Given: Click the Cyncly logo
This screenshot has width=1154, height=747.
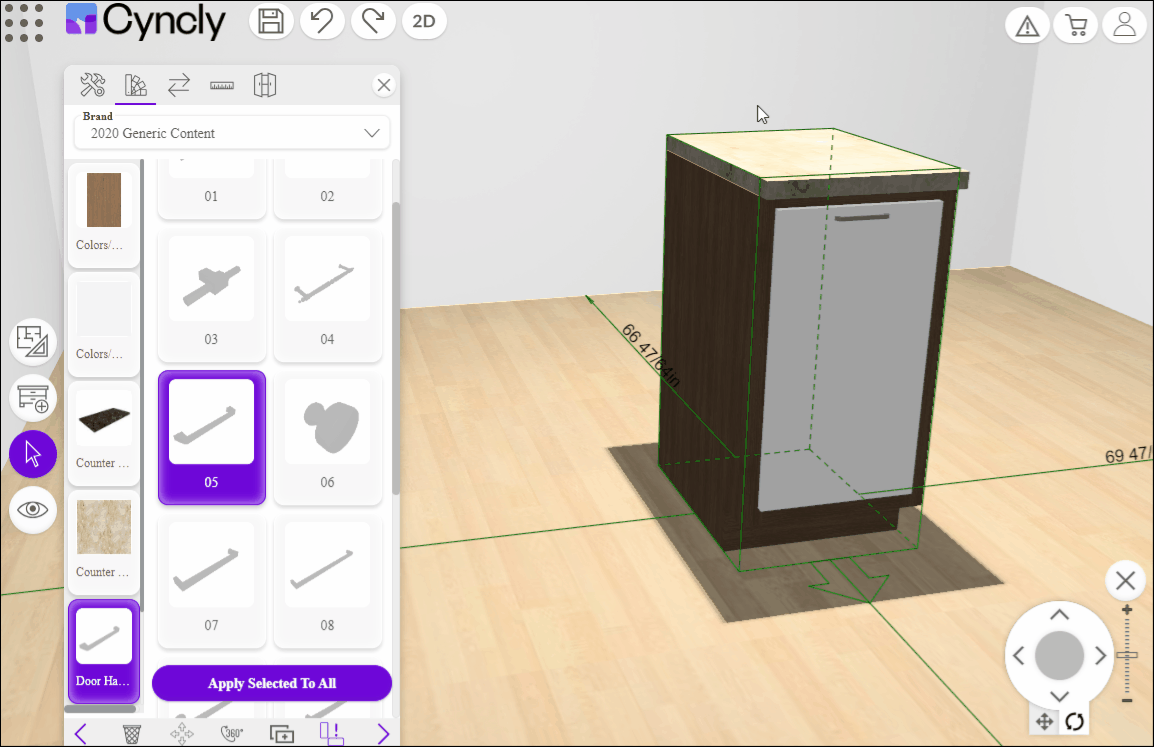Looking at the screenshot, I should (x=146, y=21).
